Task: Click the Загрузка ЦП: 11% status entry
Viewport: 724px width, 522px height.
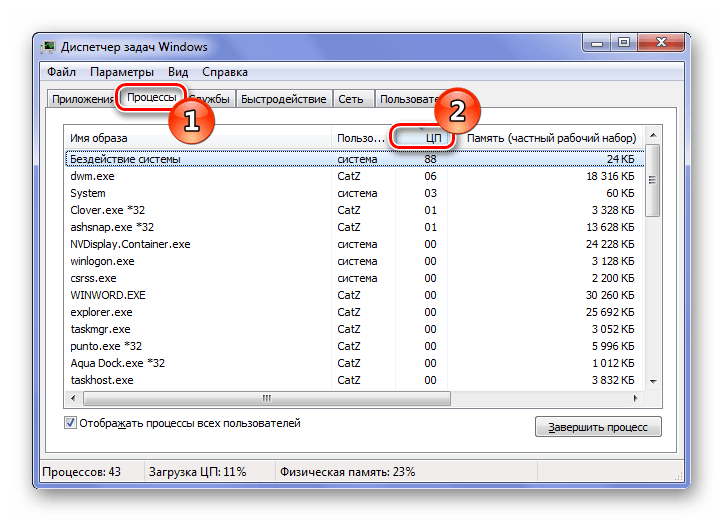Action: (x=197, y=472)
